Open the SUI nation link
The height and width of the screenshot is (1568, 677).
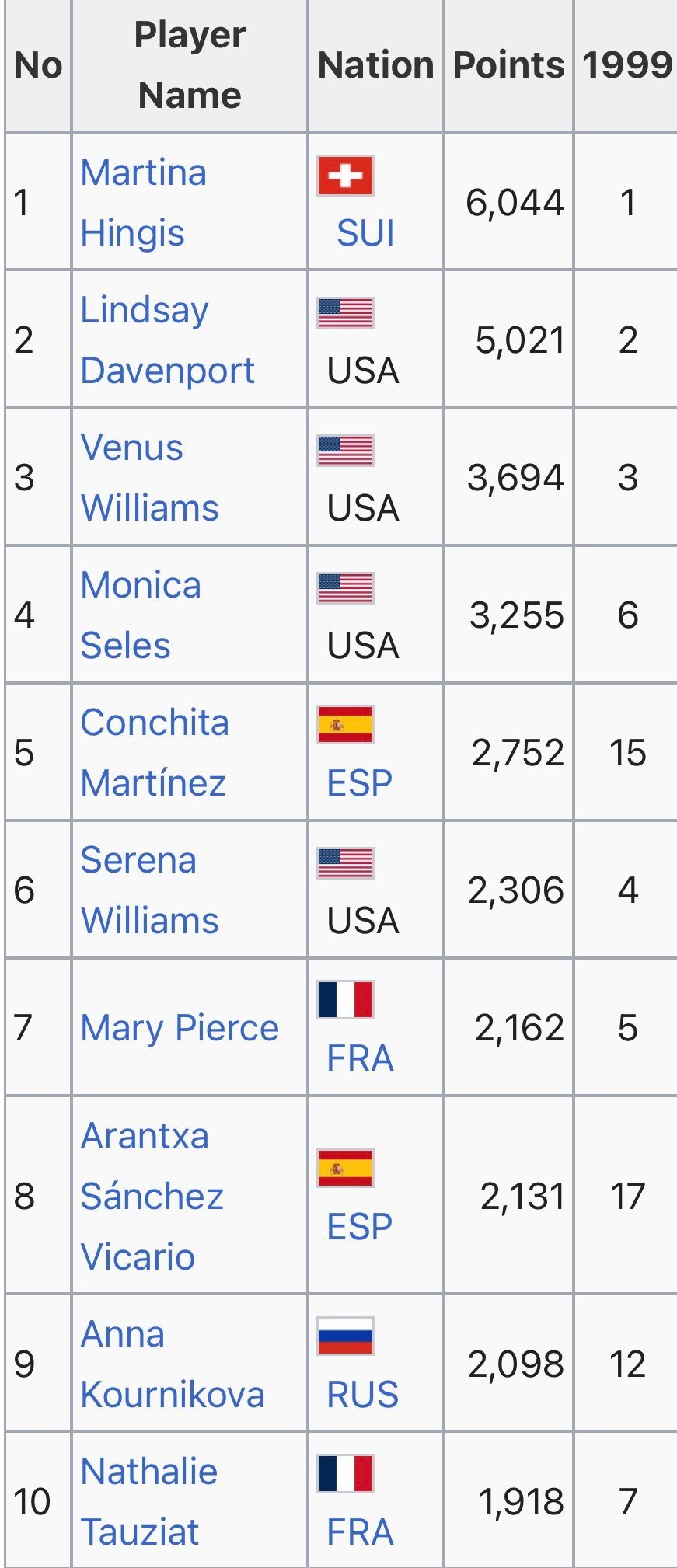click(365, 232)
